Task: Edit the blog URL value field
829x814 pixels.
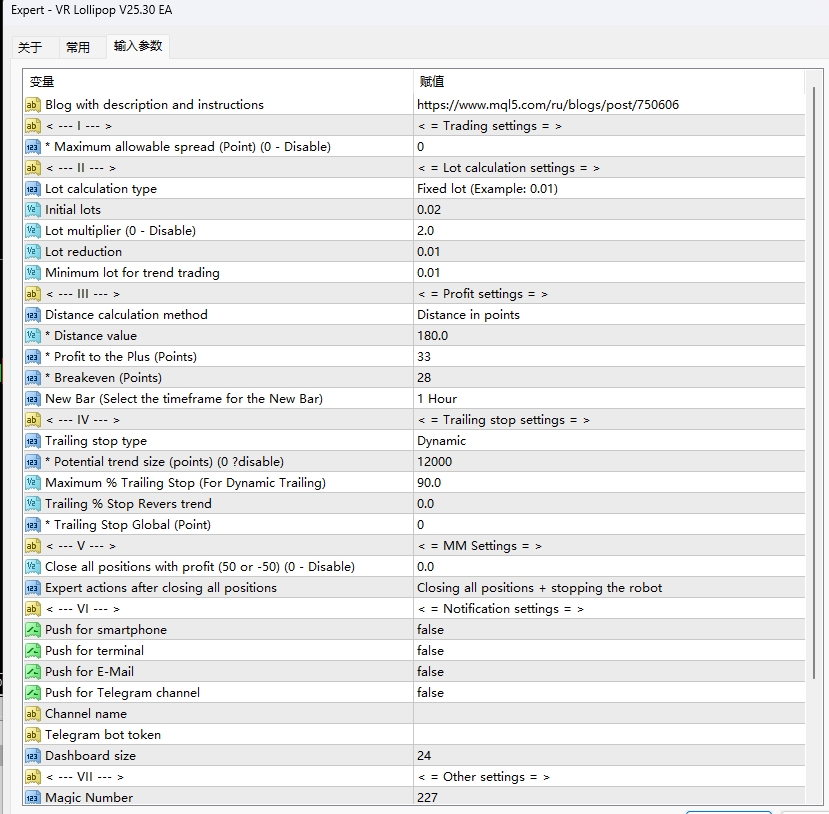Action: tap(609, 105)
